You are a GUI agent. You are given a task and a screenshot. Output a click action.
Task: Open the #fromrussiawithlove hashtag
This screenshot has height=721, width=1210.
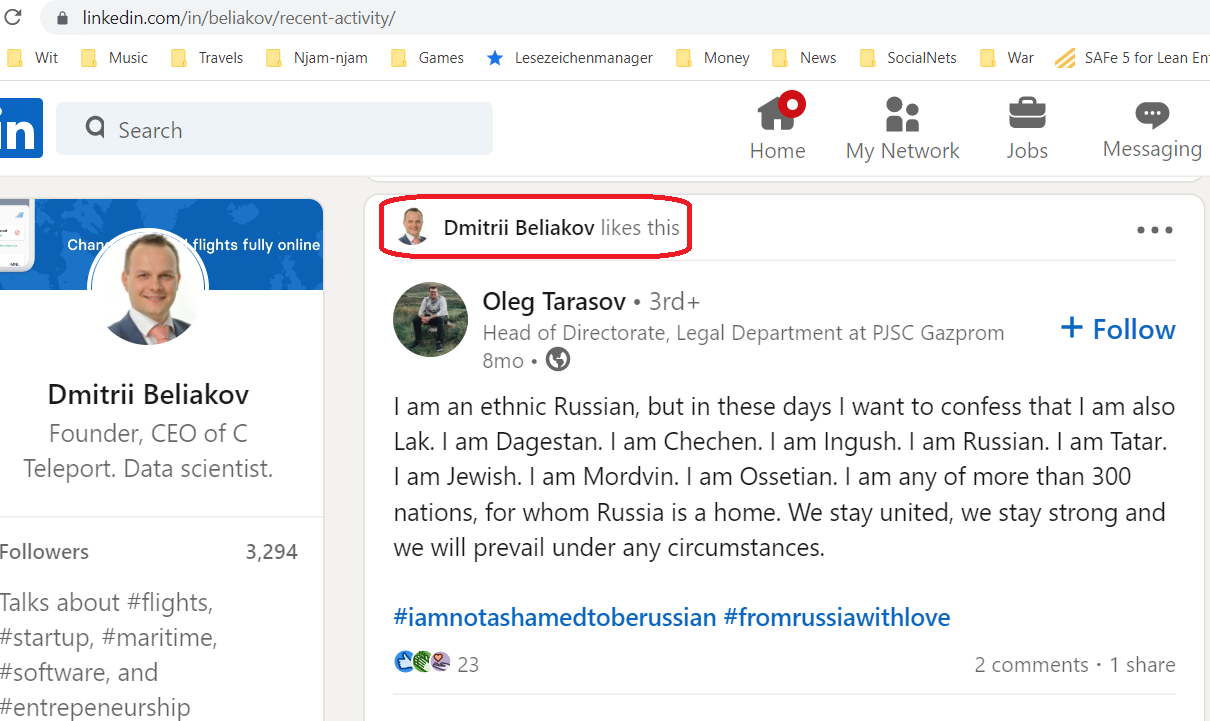point(837,617)
